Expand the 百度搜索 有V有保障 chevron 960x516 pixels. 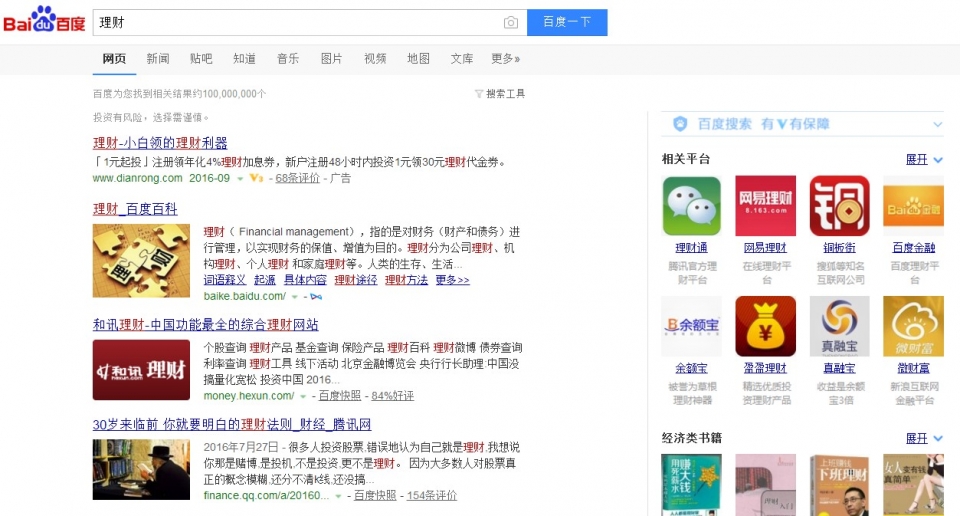pyautogui.click(x=937, y=124)
